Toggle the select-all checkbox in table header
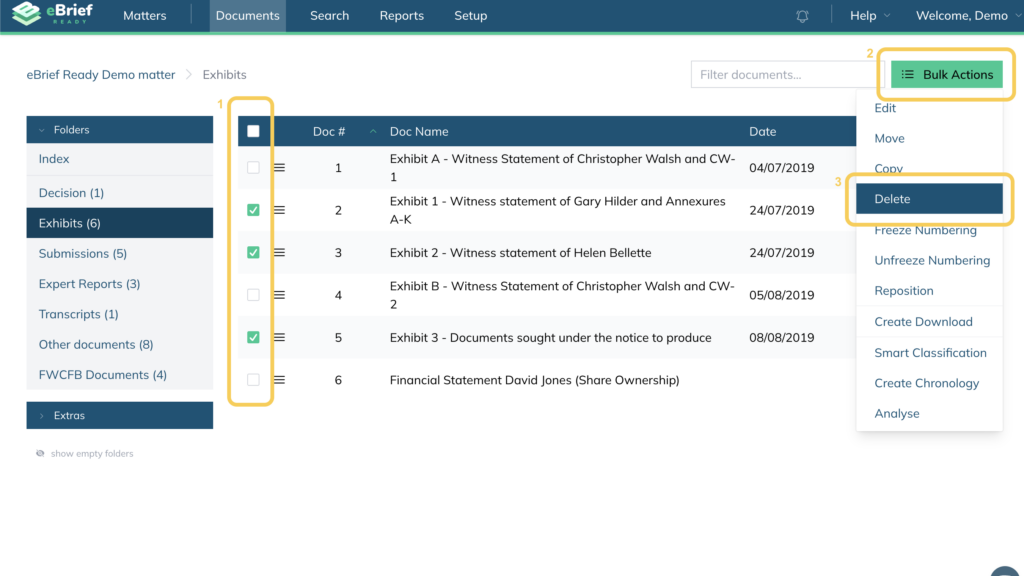Screen dimensions: 1024x576 coord(253,131)
